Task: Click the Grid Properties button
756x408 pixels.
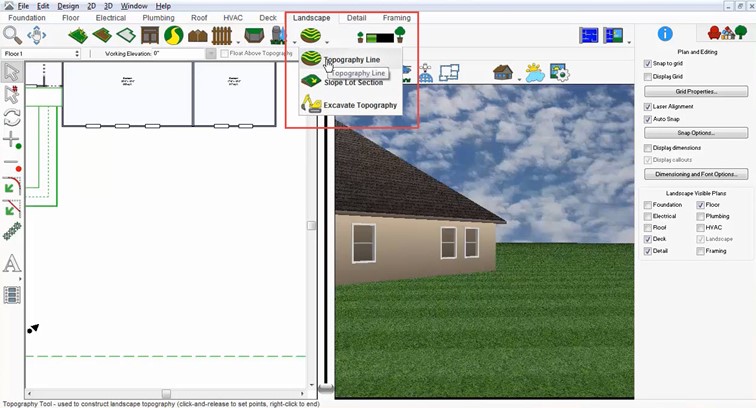Action: tap(696, 91)
